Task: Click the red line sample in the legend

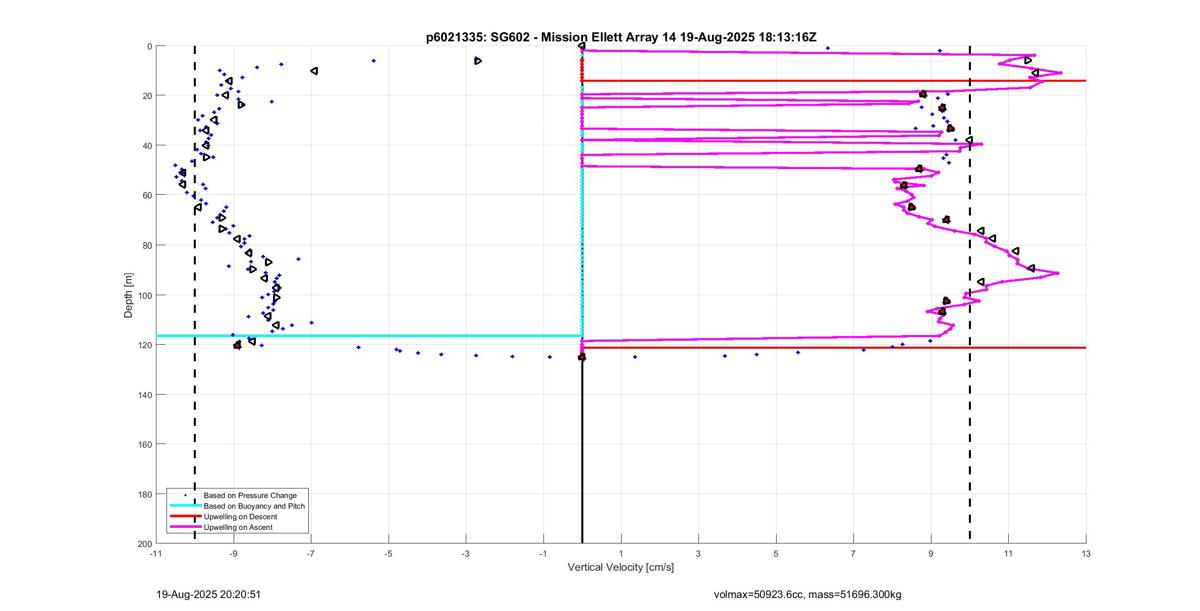Action: (184, 516)
